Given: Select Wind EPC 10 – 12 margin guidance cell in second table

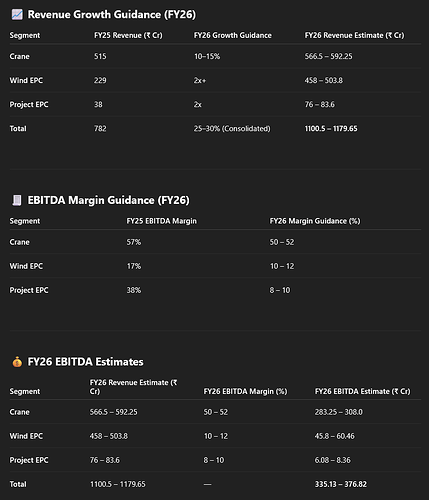Looking at the screenshot, I should tap(282, 266).
